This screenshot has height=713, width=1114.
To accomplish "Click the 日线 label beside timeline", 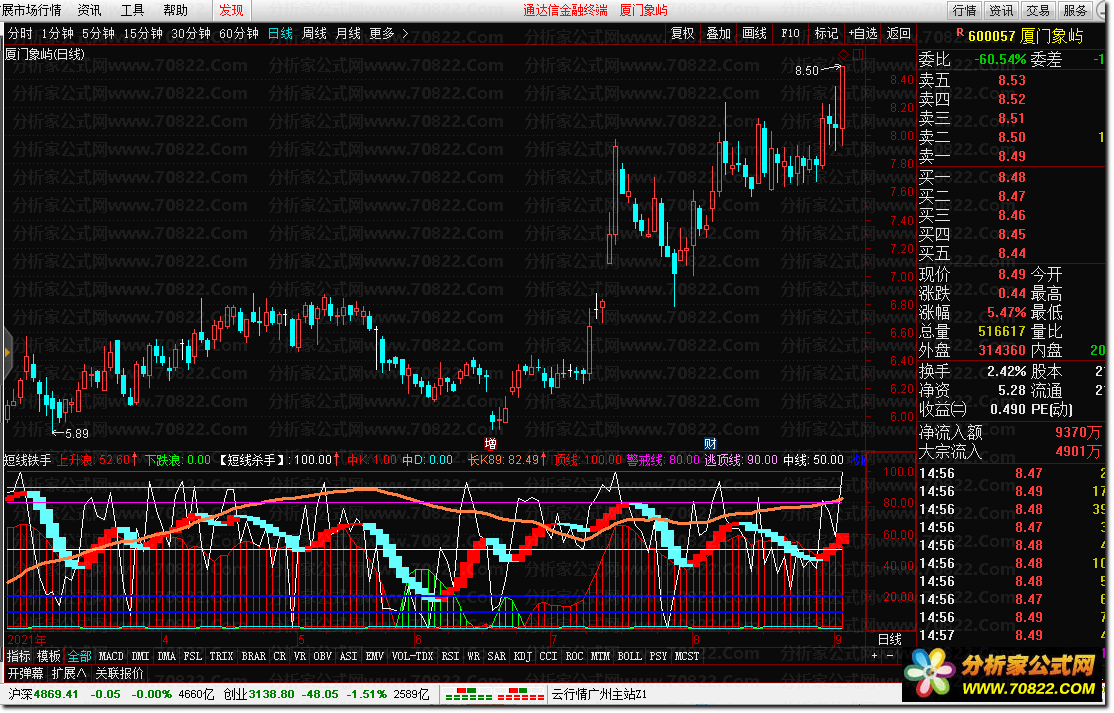I will pyautogui.click(x=889, y=639).
